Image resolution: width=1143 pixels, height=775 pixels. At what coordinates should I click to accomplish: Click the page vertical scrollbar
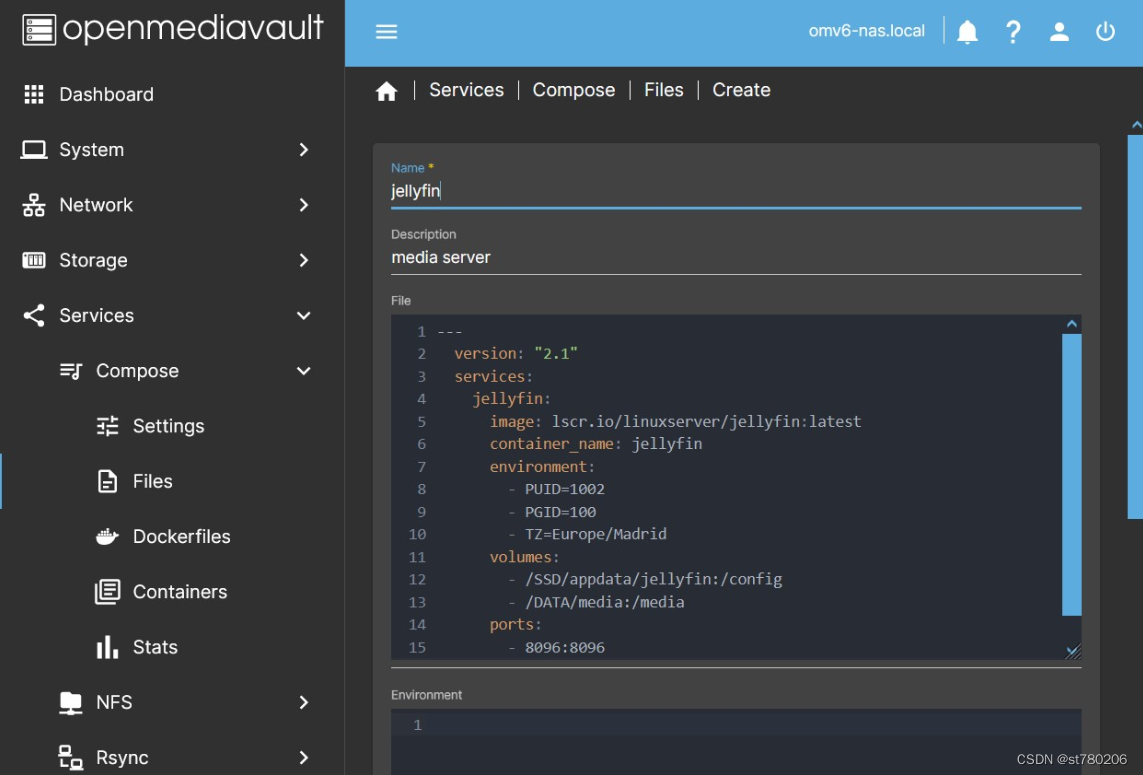coord(1135,326)
